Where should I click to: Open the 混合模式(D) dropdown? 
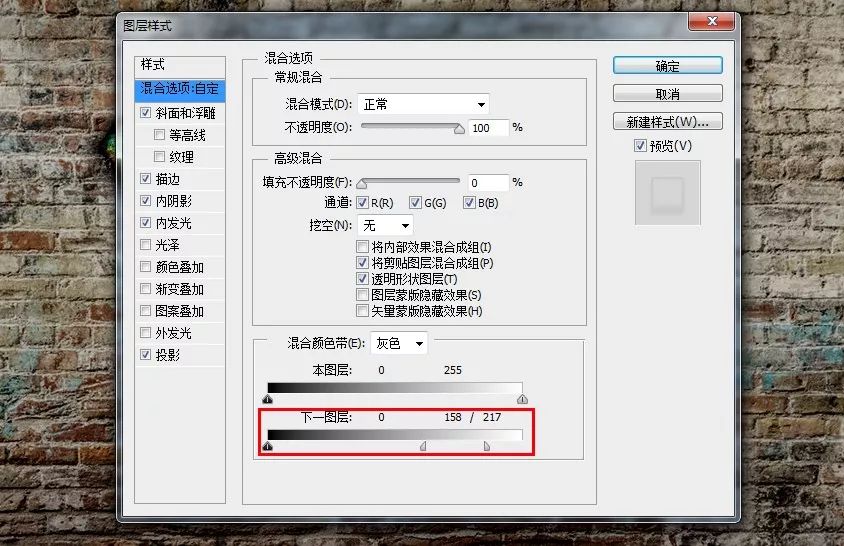(x=423, y=104)
